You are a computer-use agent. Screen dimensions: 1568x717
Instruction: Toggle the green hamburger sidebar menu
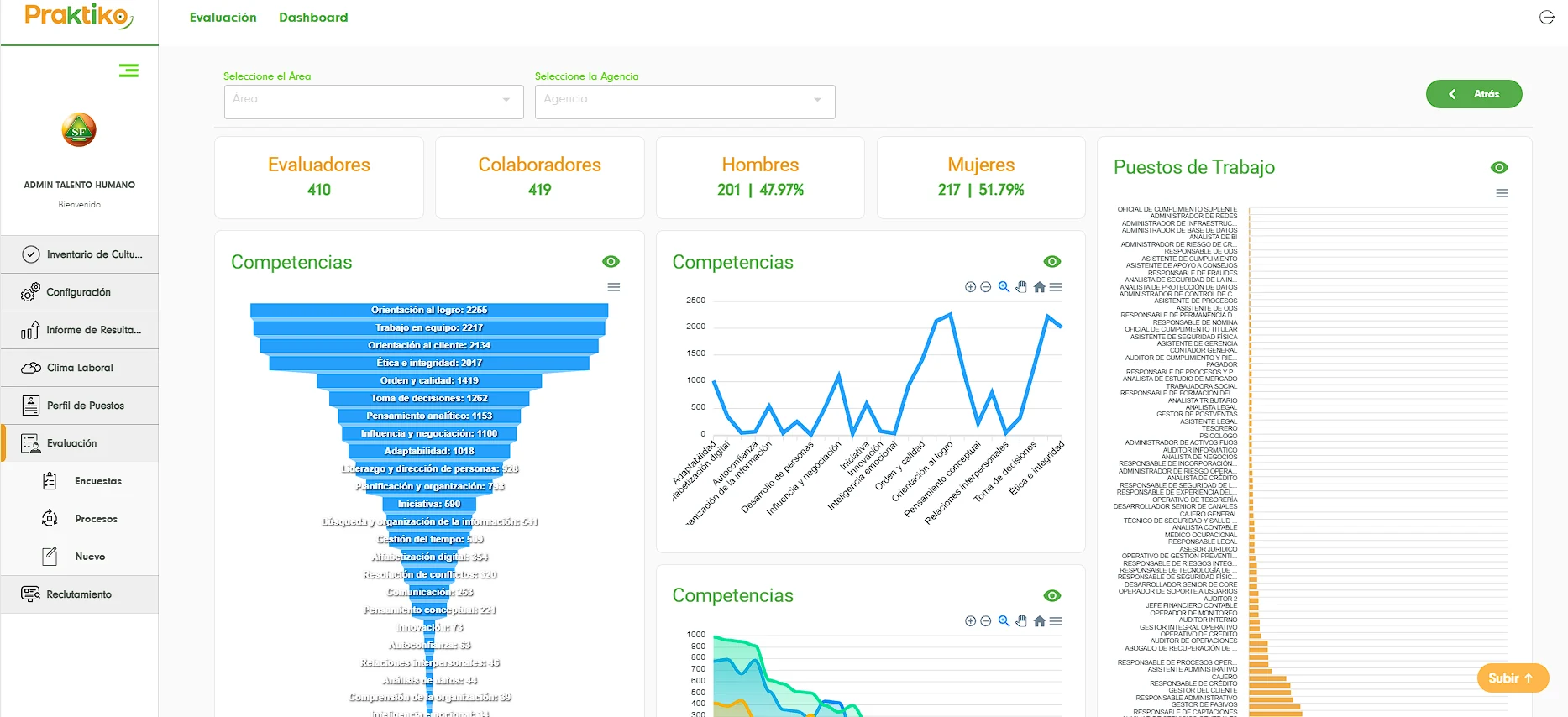pos(128,71)
